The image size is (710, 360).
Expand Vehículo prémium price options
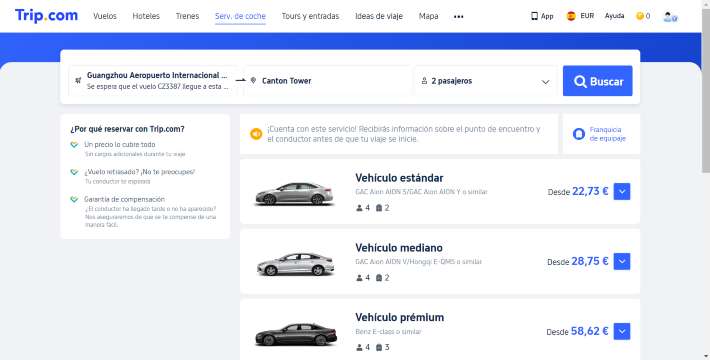tap(622, 331)
